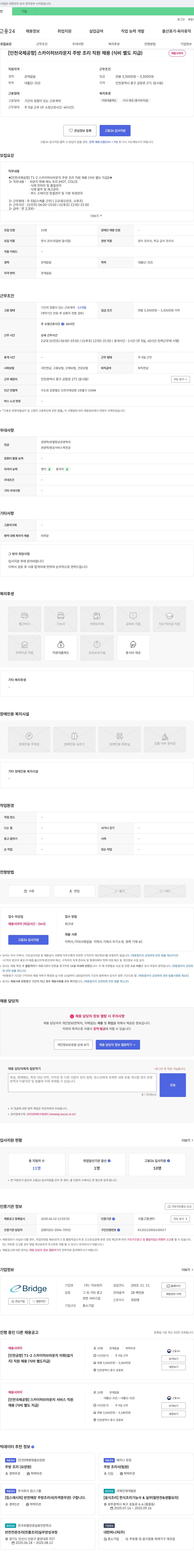Click the company 홈페이지 button
The height and width of the screenshot is (1568, 194).
click(x=173, y=1286)
